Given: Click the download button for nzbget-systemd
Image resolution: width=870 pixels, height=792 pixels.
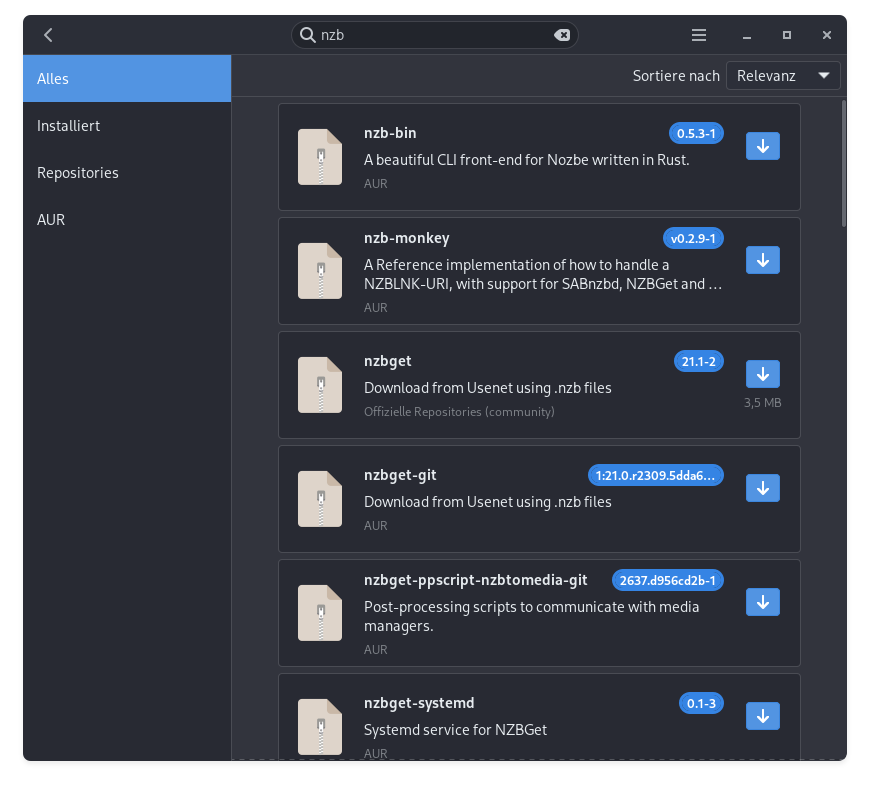Looking at the screenshot, I should (762, 716).
